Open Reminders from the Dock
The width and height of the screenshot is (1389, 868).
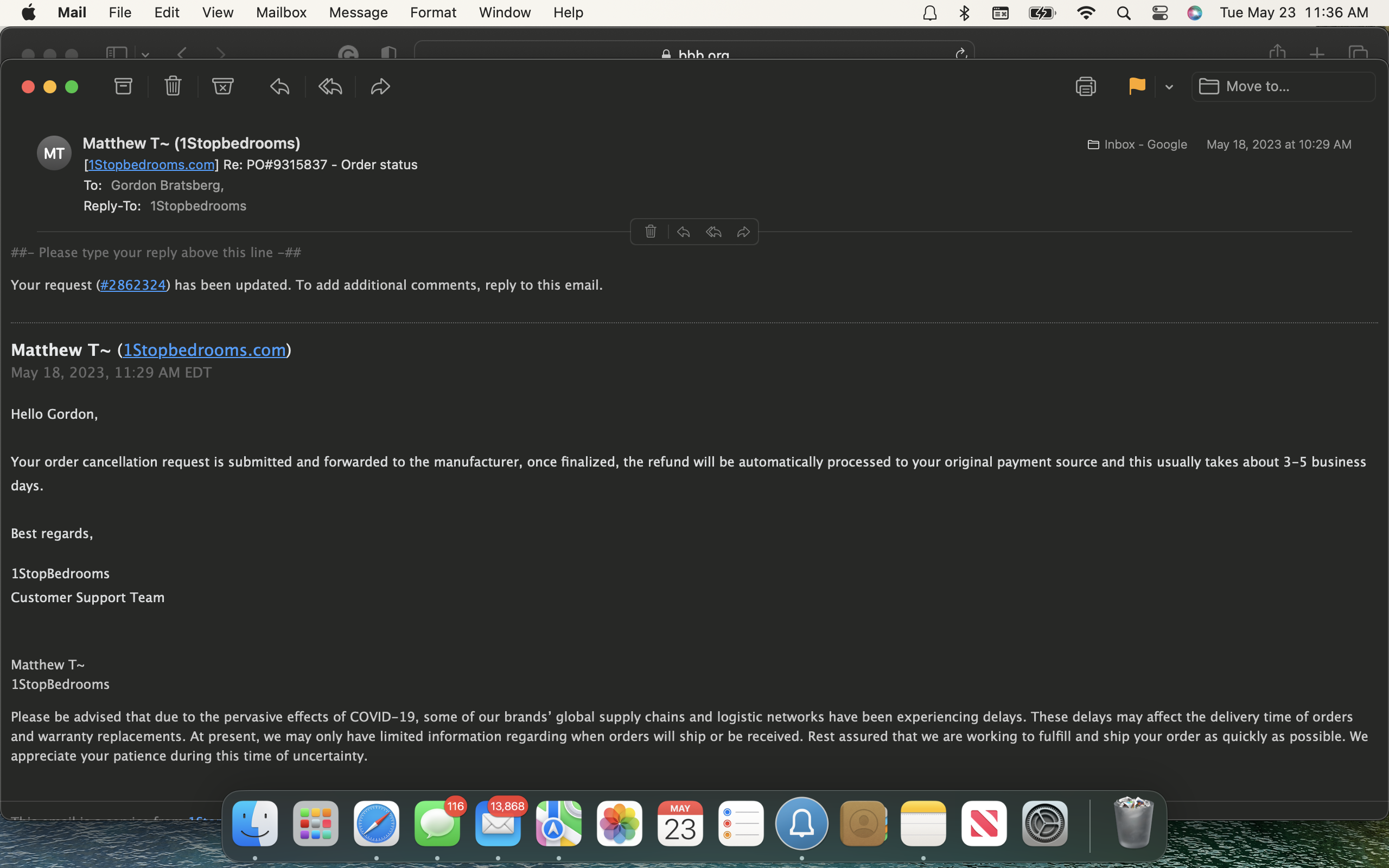[x=741, y=823]
